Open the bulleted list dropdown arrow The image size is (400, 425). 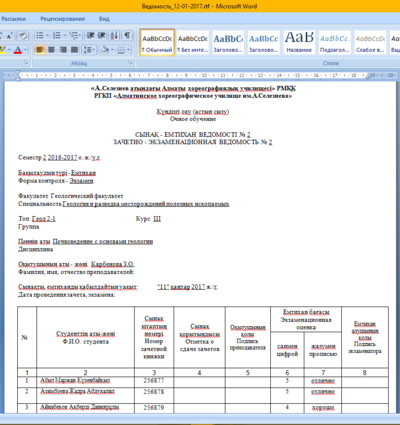47,35
